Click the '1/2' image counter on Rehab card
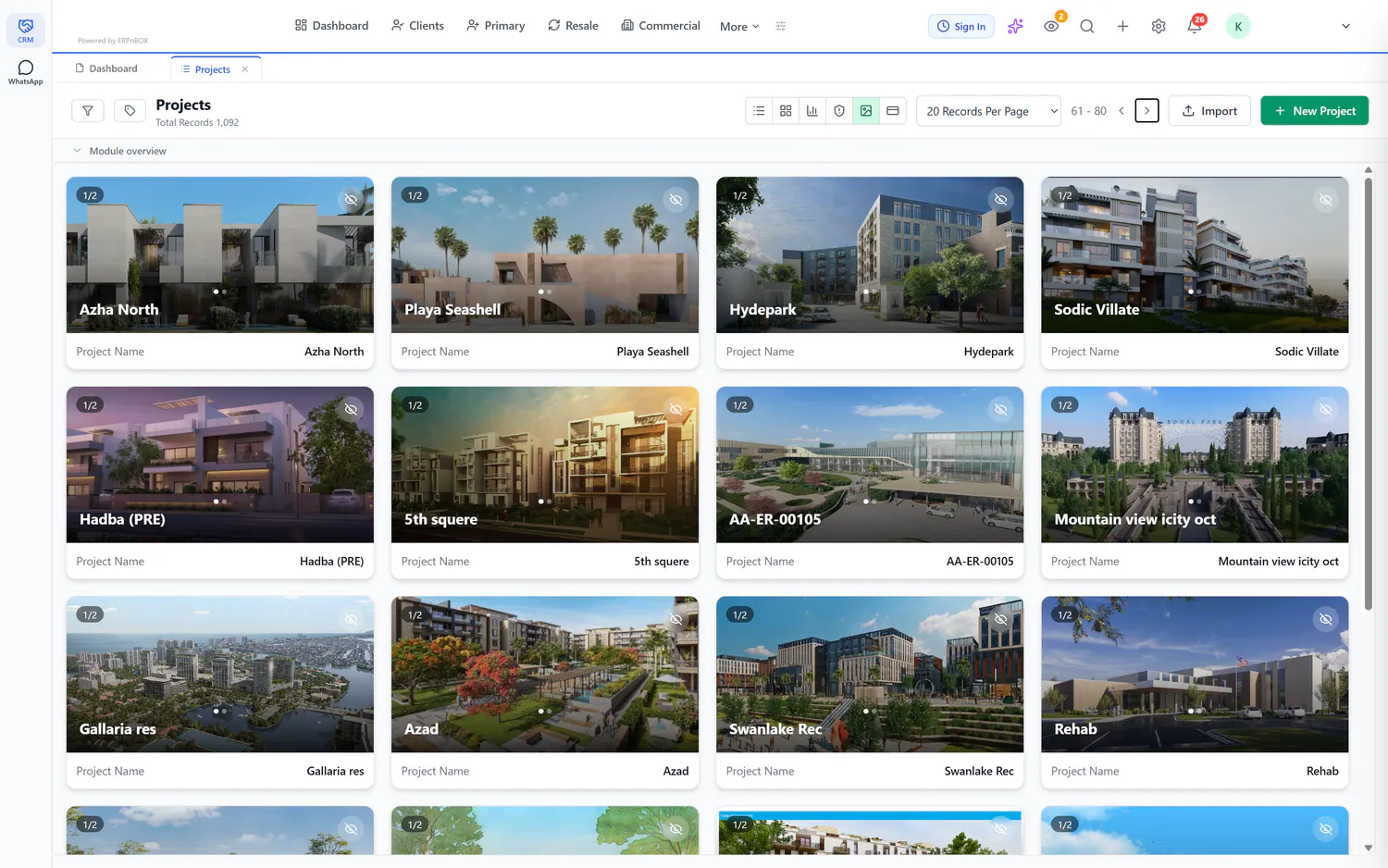This screenshot has width=1388, height=868. (1065, 615)
